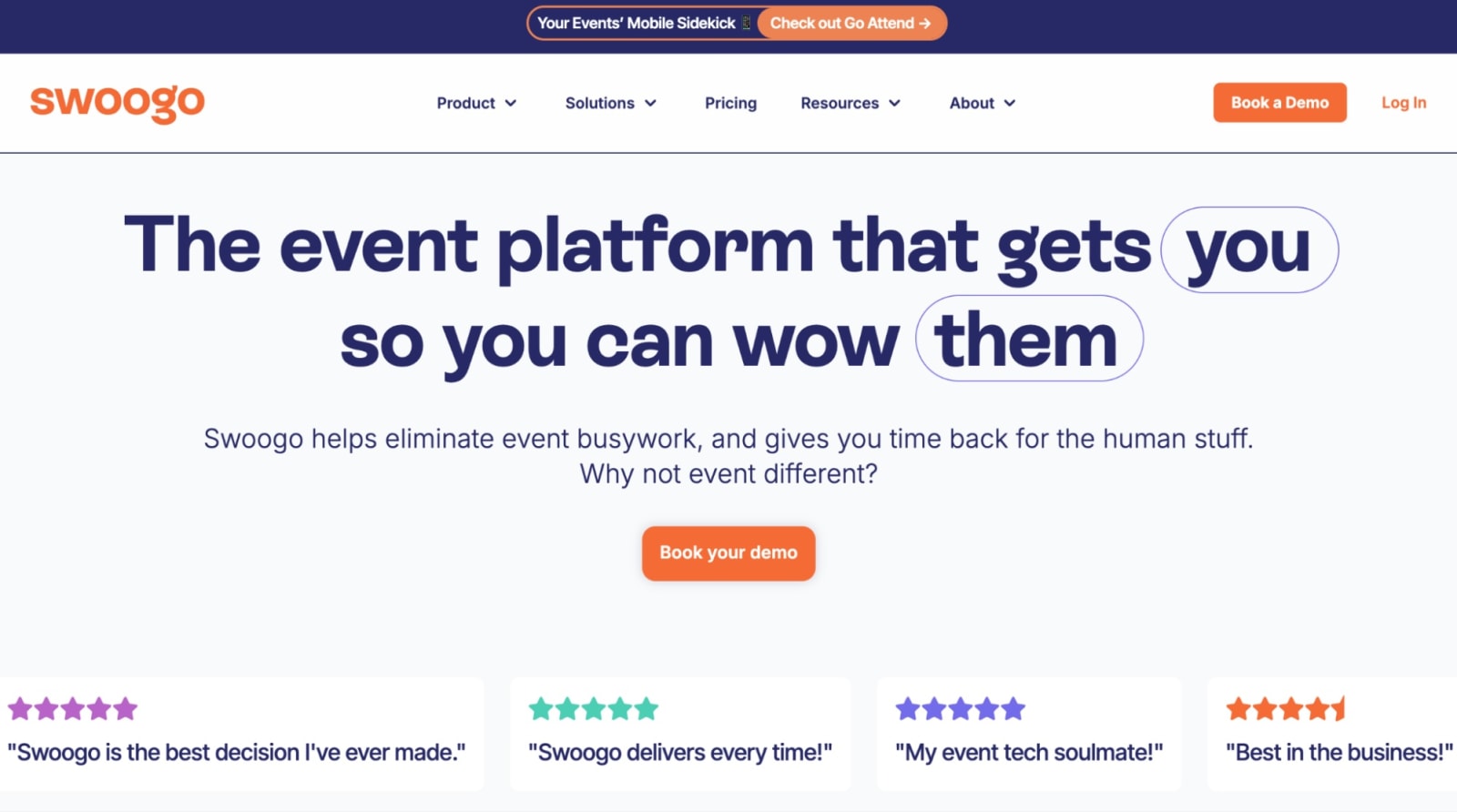Expand the Product dropdown chevron
This screenshot has height=812, width=1457.
[511, 103]
